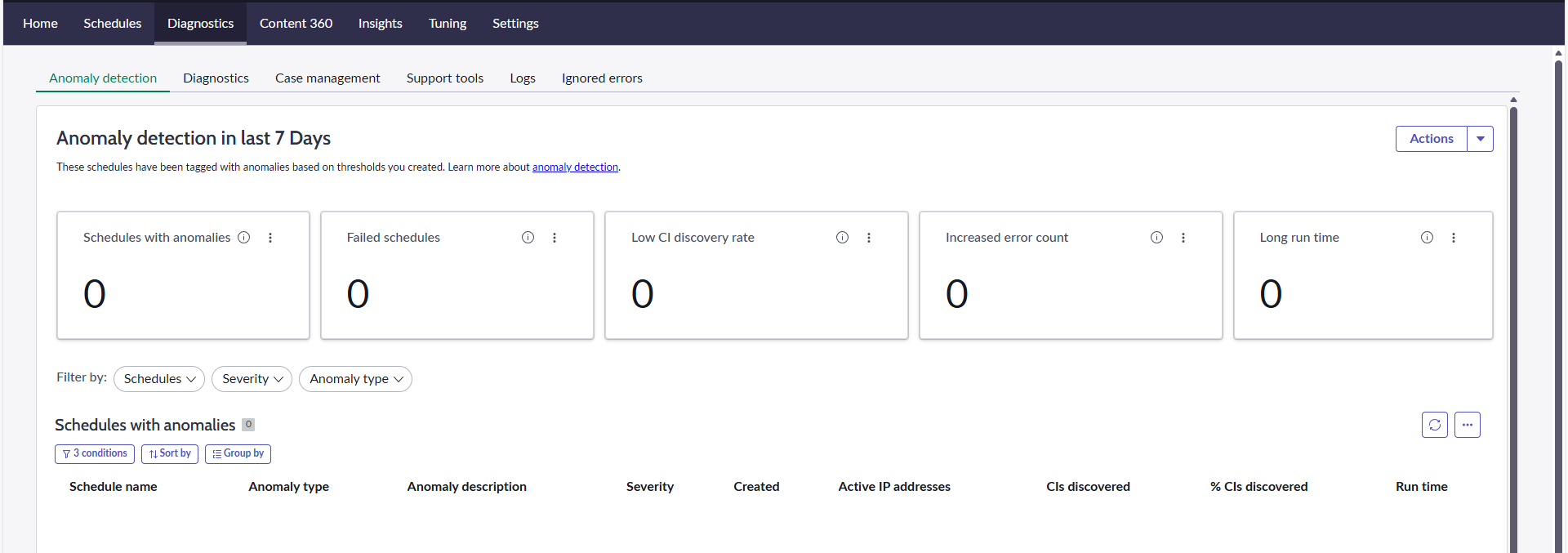Open Increased error count card options
This screenshot has height=553, width=1568.
[1183, 238]
